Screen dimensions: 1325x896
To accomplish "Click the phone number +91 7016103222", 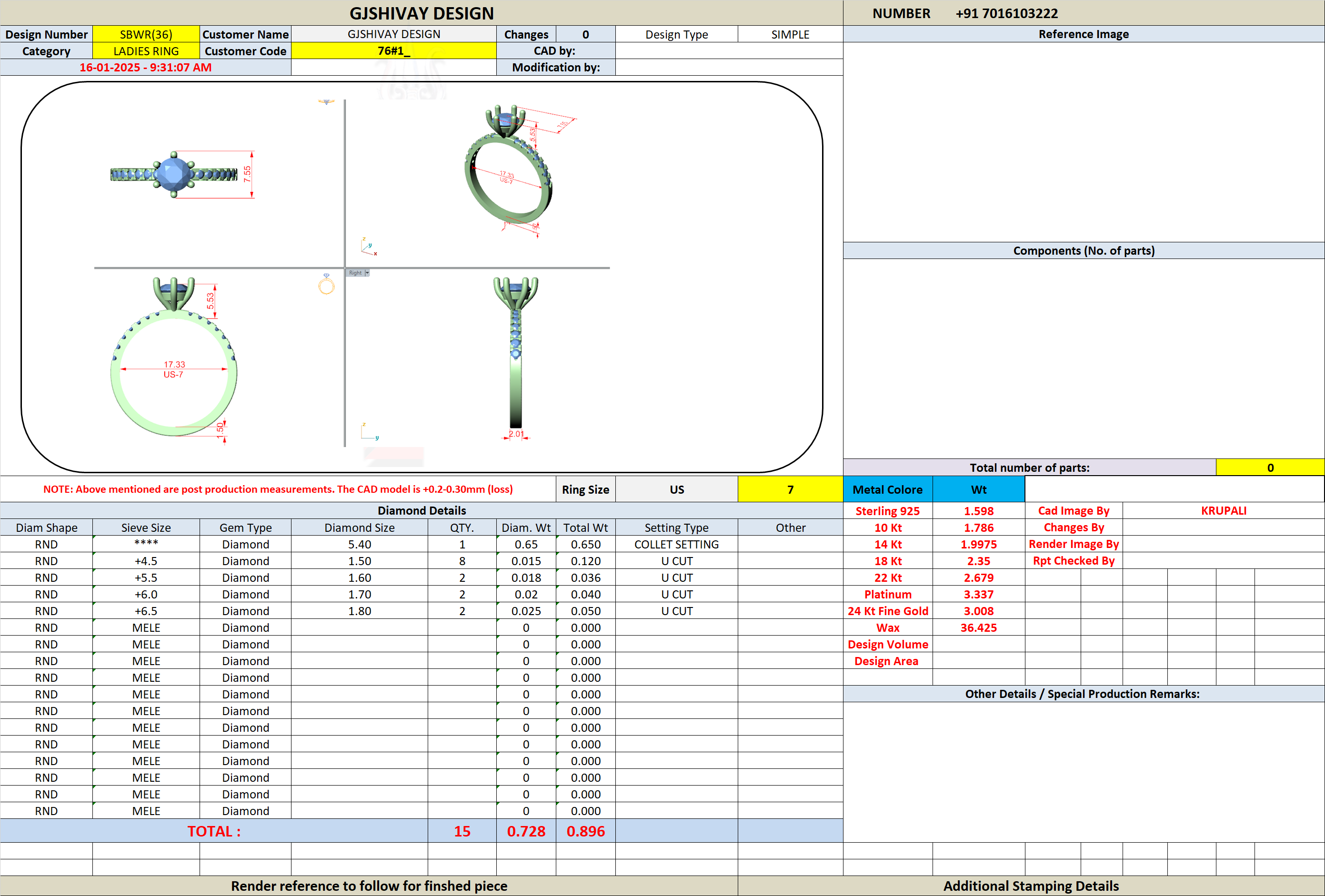I will click(1007, 13).
